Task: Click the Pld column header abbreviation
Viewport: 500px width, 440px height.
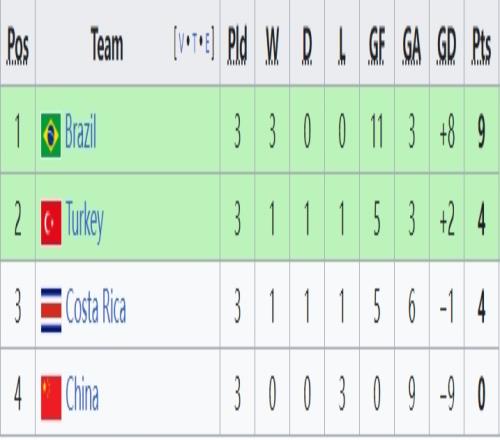Action: pyautogui.click(x=237, y=45)
